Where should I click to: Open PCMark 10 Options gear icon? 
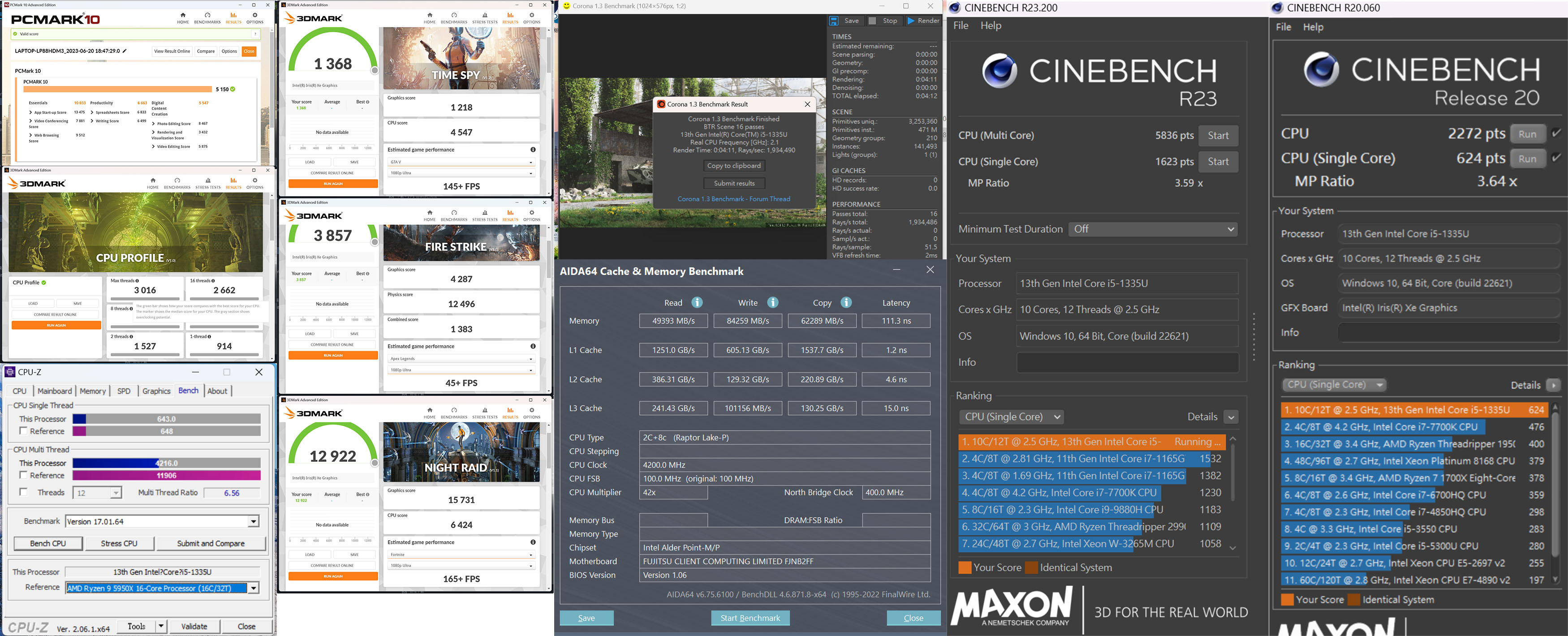coord(254,15)
